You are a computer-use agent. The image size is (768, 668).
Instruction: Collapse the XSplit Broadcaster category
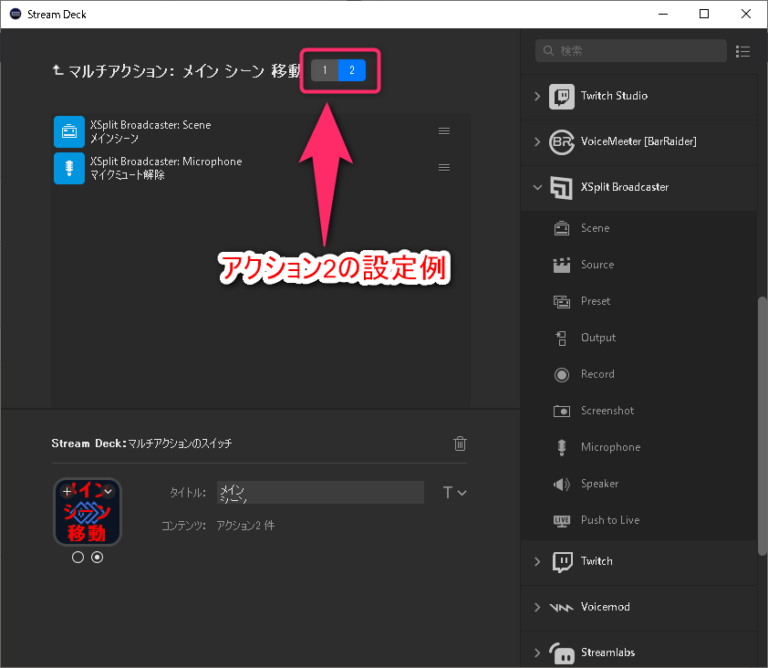coord(537,187)
